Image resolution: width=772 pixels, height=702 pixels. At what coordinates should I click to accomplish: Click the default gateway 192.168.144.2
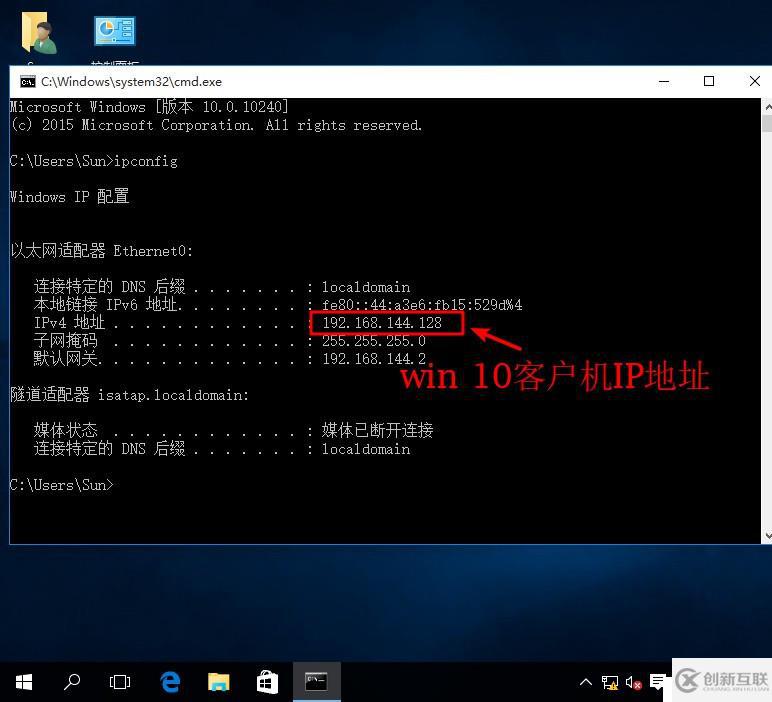[374, 358]
